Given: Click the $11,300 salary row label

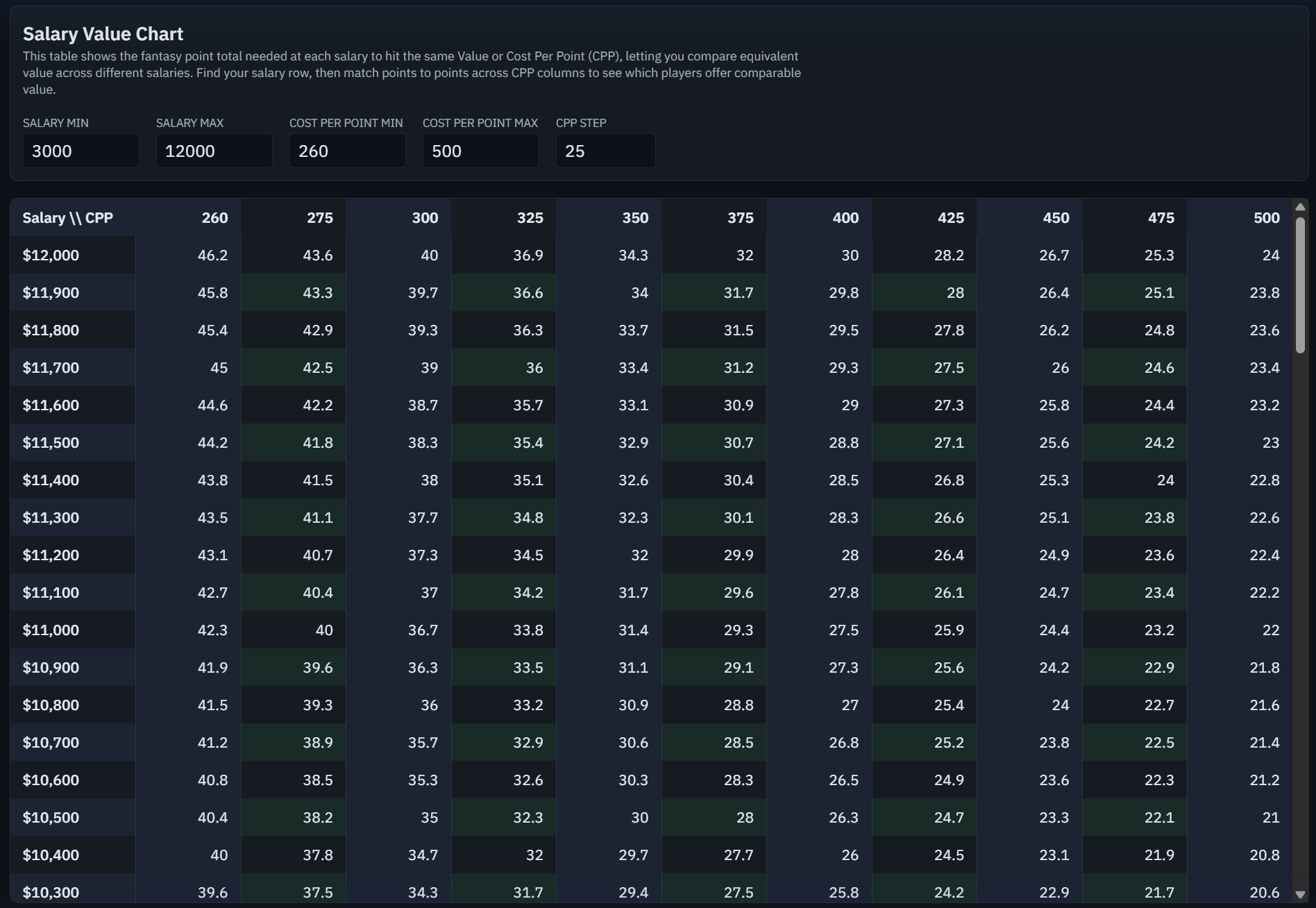Looking at the screenshot, I should point(73,517).
